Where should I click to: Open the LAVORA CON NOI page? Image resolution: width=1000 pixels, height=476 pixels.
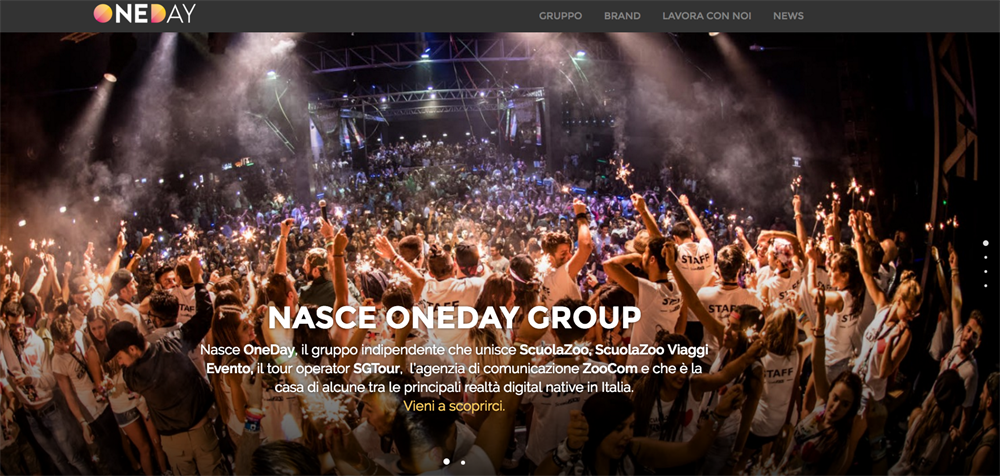click(x=707, y=16)
